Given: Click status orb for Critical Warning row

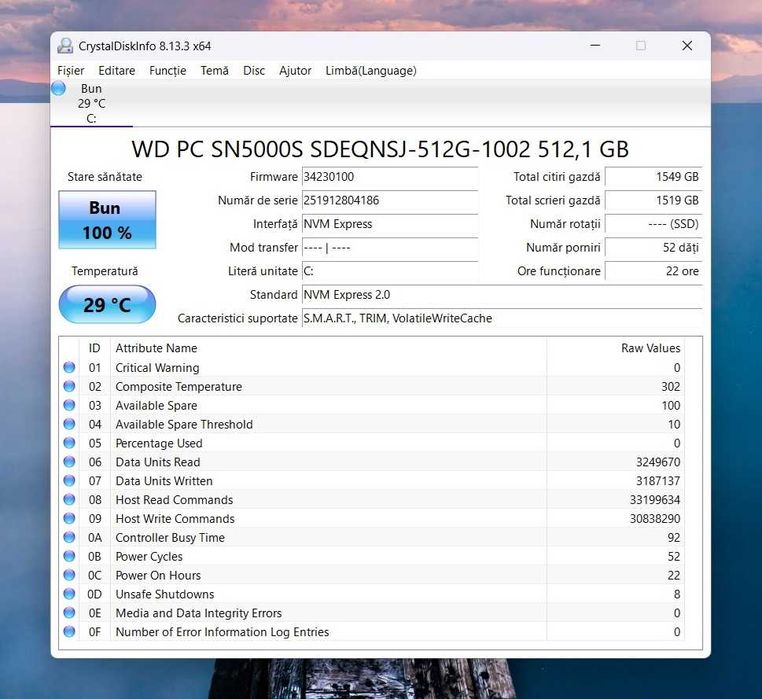Looking at the screenshot, I should click(x=69, y=367).
